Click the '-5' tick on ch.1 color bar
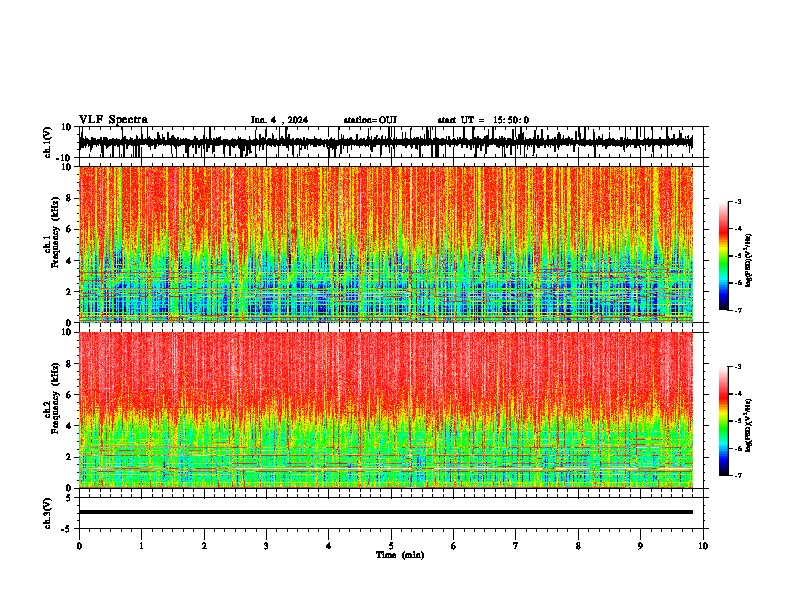 point(738,256)
